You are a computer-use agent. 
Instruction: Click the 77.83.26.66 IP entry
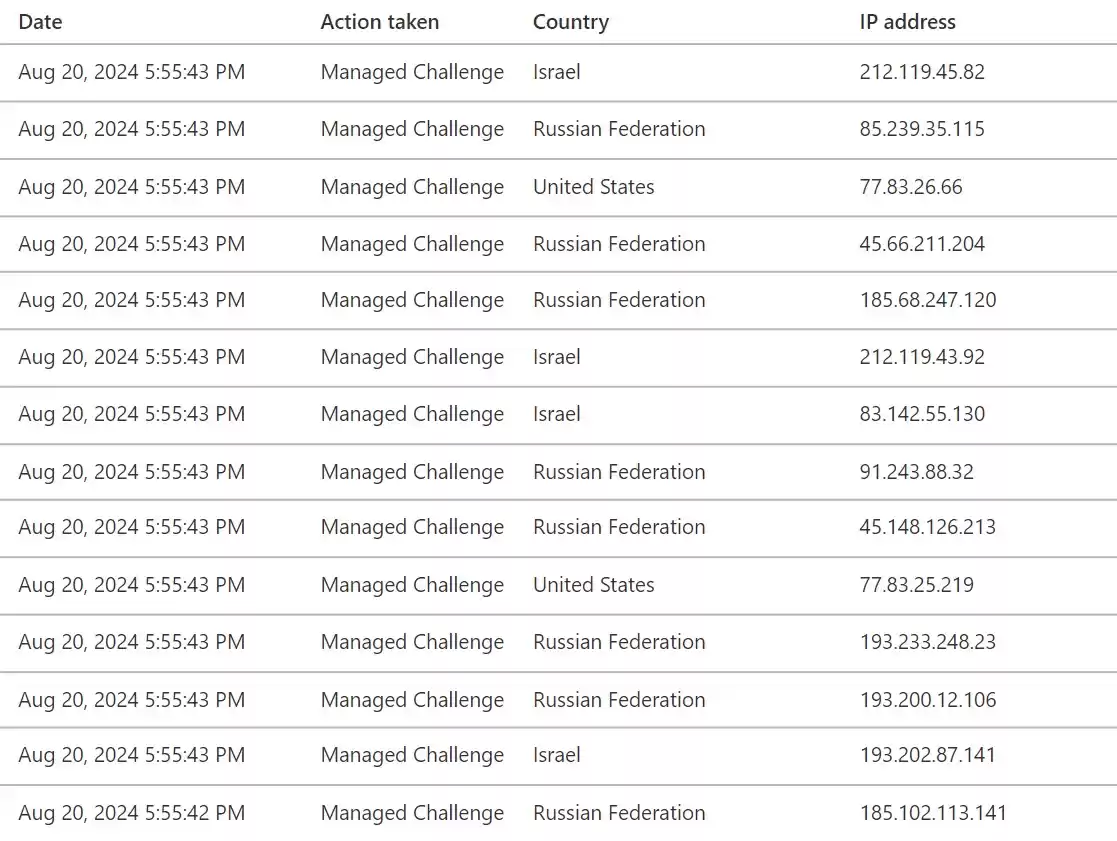point(911,187)
